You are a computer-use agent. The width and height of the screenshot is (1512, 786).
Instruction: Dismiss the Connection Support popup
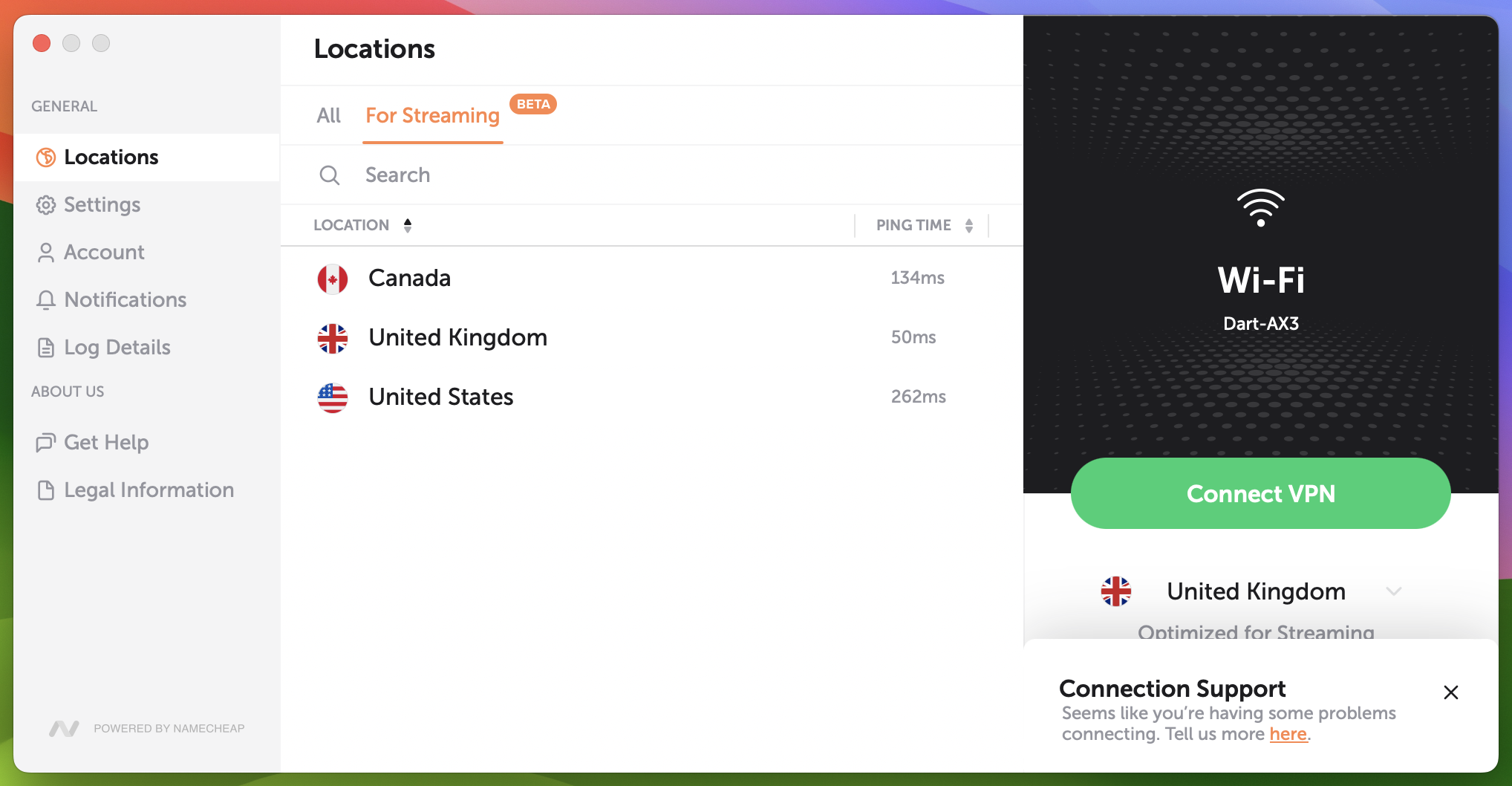tap(1451, 692)
